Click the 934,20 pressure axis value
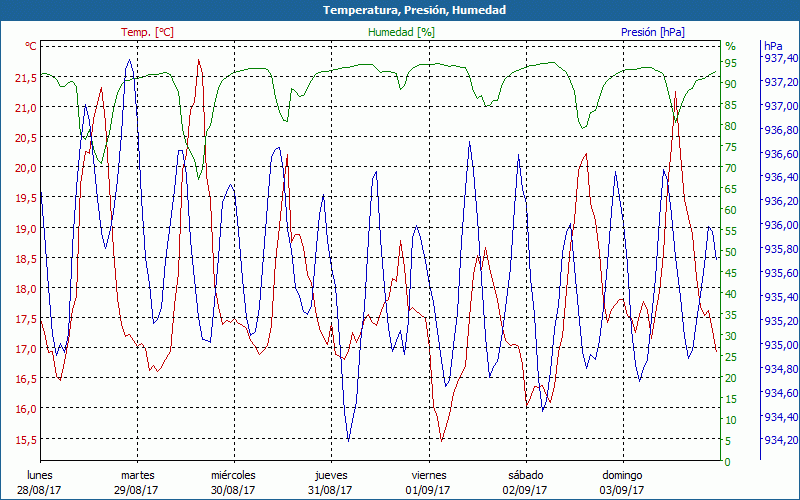 click(781, 441)
